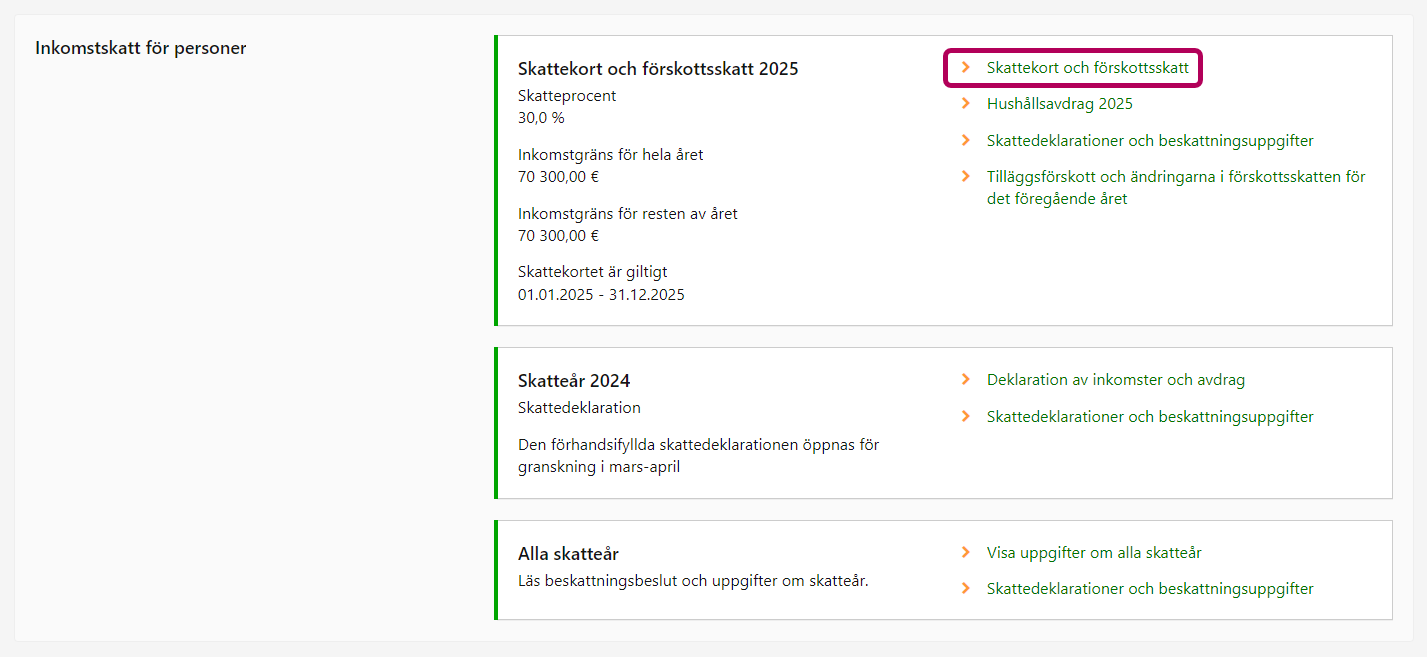The width and height of the screenshot is (1427, 657).
Task: Click chevron by Skattedeklarationer link in Alla skatteår card
Action: pos(966,589)
